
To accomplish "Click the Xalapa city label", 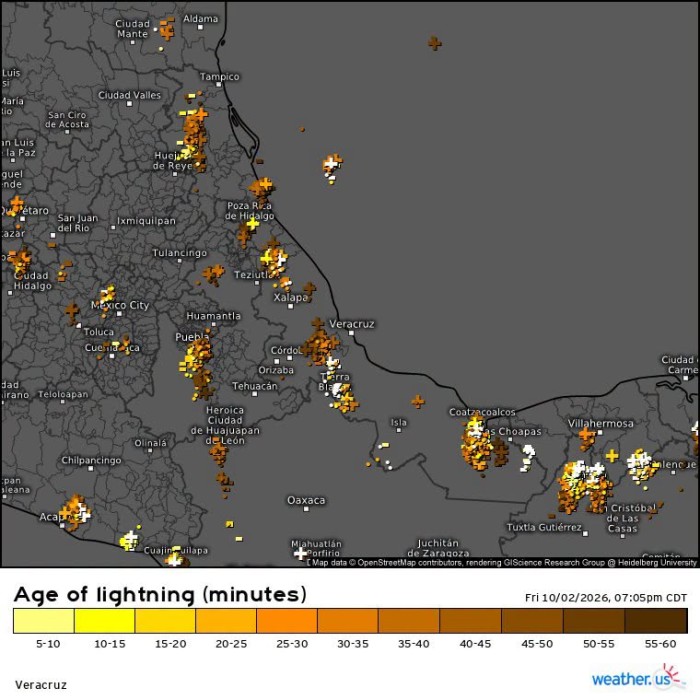I will pos(291,297).
